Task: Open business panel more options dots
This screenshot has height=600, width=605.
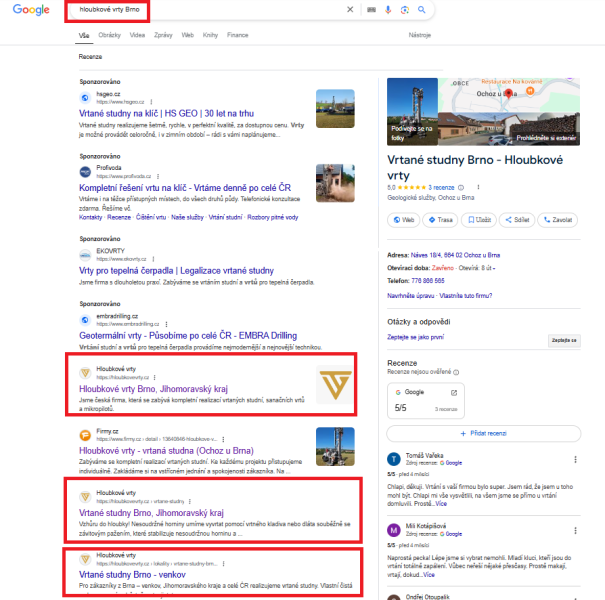Action: tap(478, 187)
